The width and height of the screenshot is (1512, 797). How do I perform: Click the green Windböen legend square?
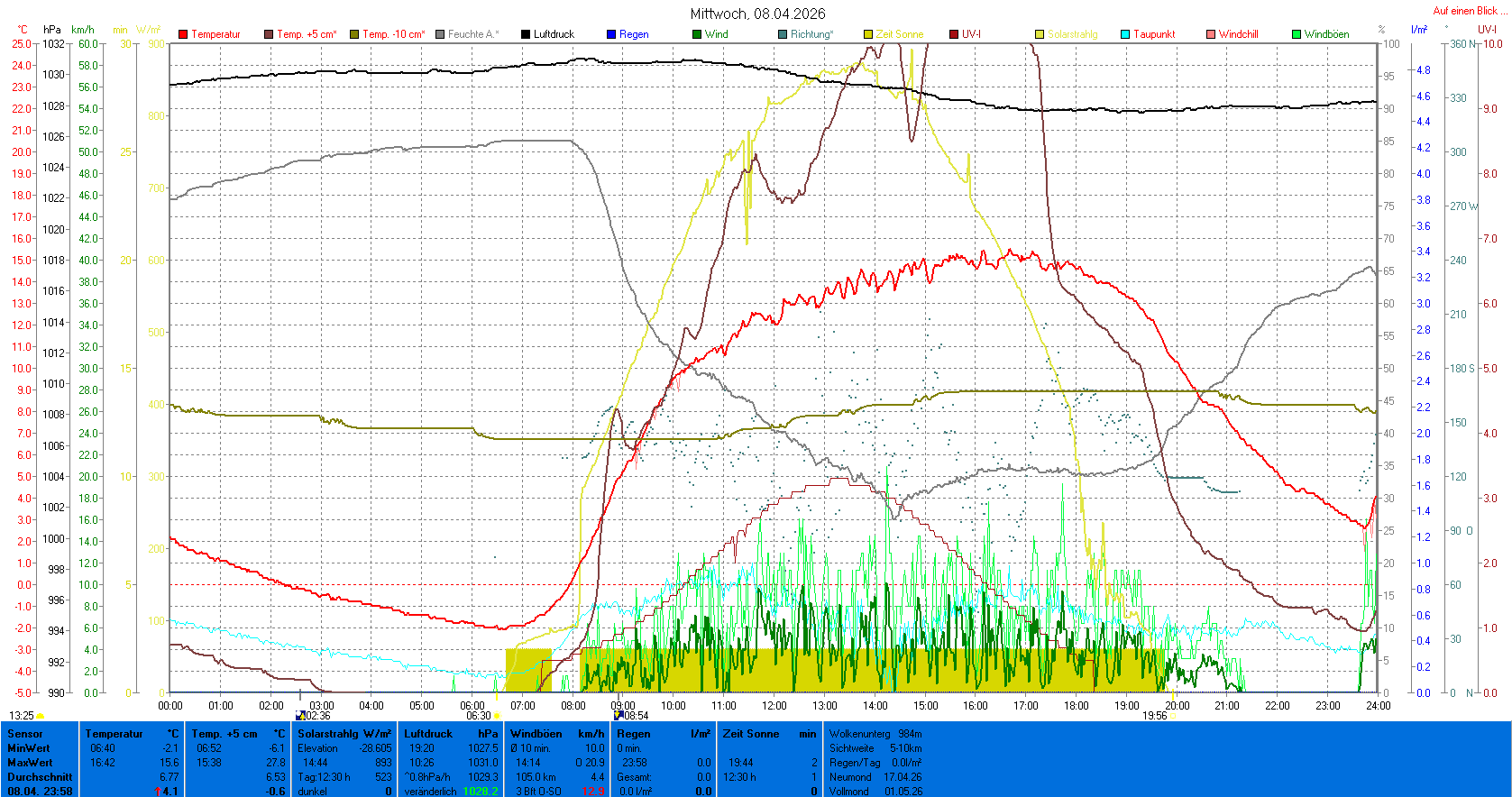[1297, 34]
